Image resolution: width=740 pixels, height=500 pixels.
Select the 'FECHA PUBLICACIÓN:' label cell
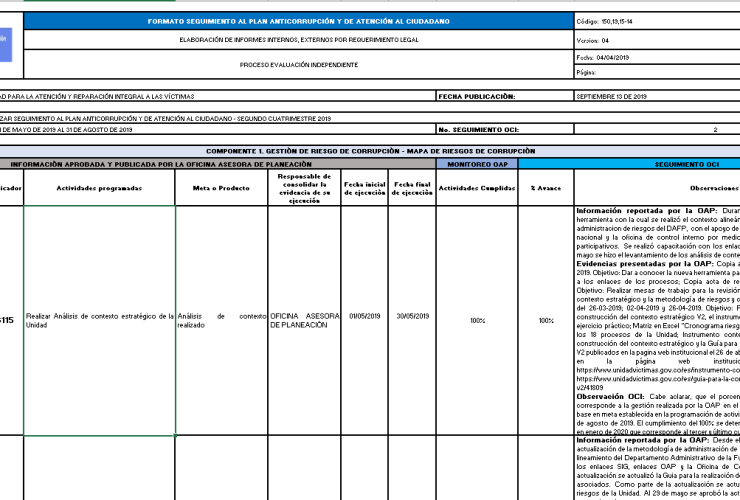[504, 97]
